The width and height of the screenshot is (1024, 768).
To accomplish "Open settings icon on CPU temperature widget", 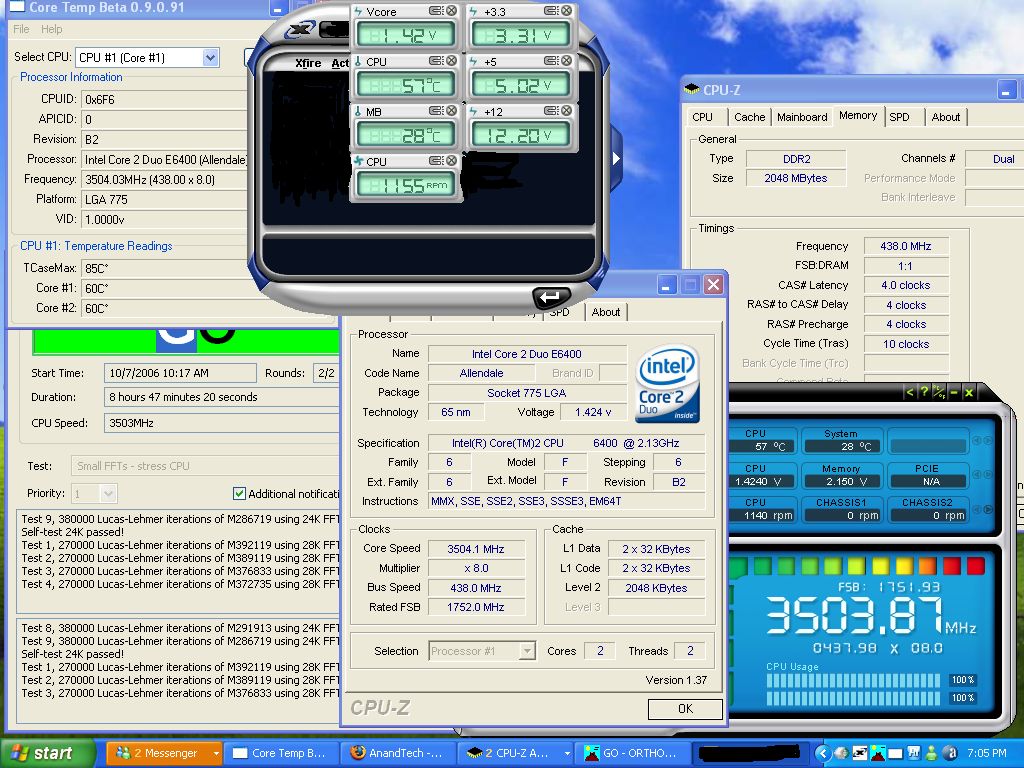I will tap(436, 61).
